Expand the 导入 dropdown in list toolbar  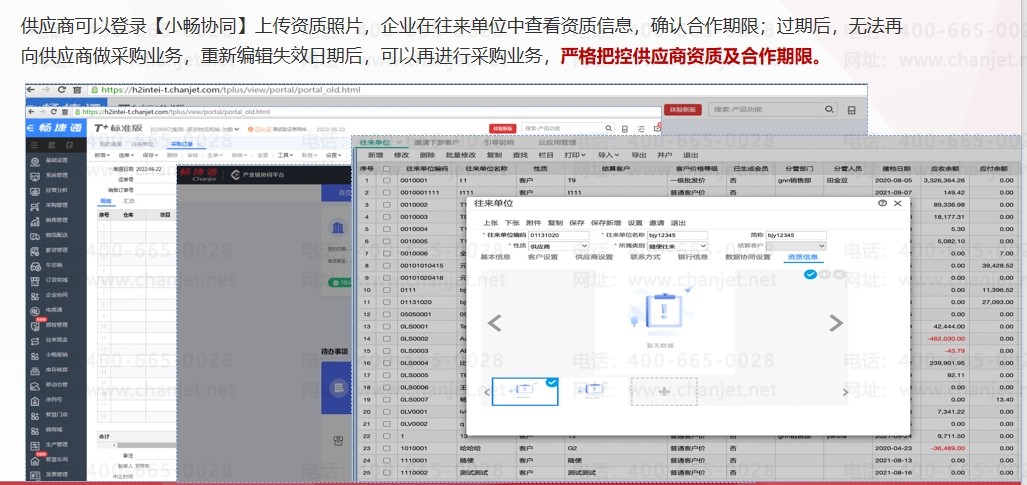[608, 155]
